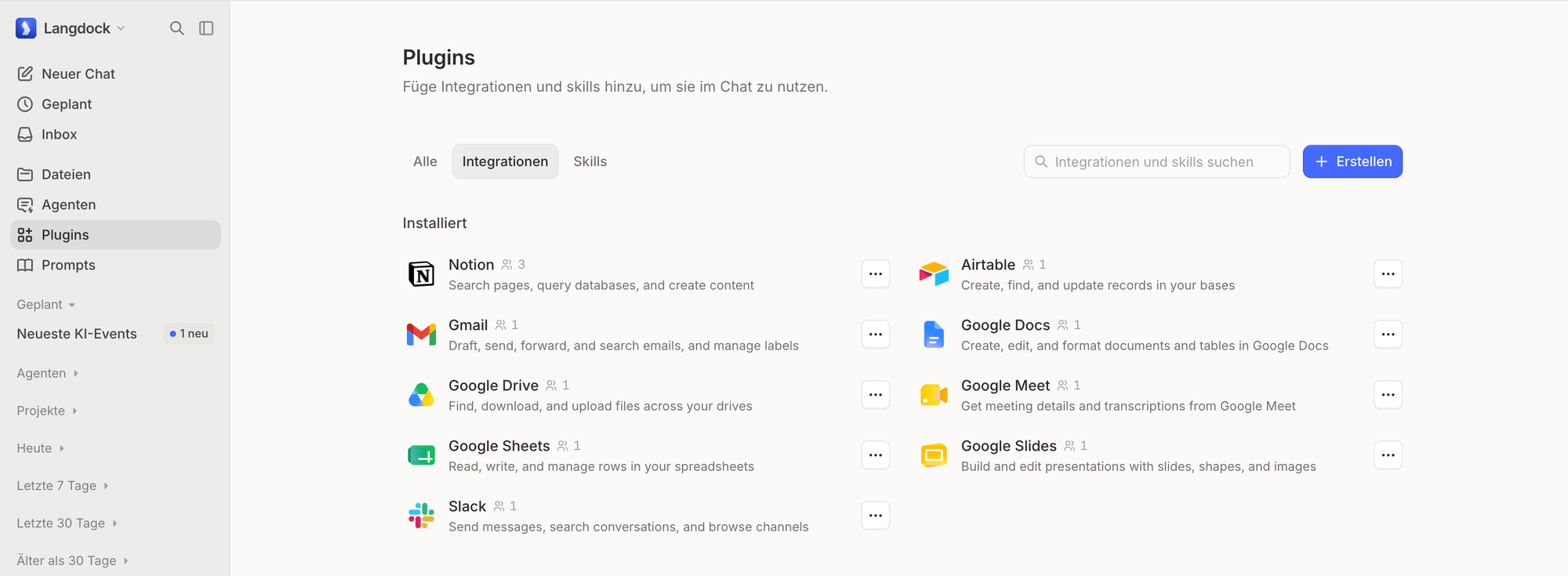This screenshot has width=1568, height=576.
Task: Open more options for Google Slides
Action: tap(1388, 455)
